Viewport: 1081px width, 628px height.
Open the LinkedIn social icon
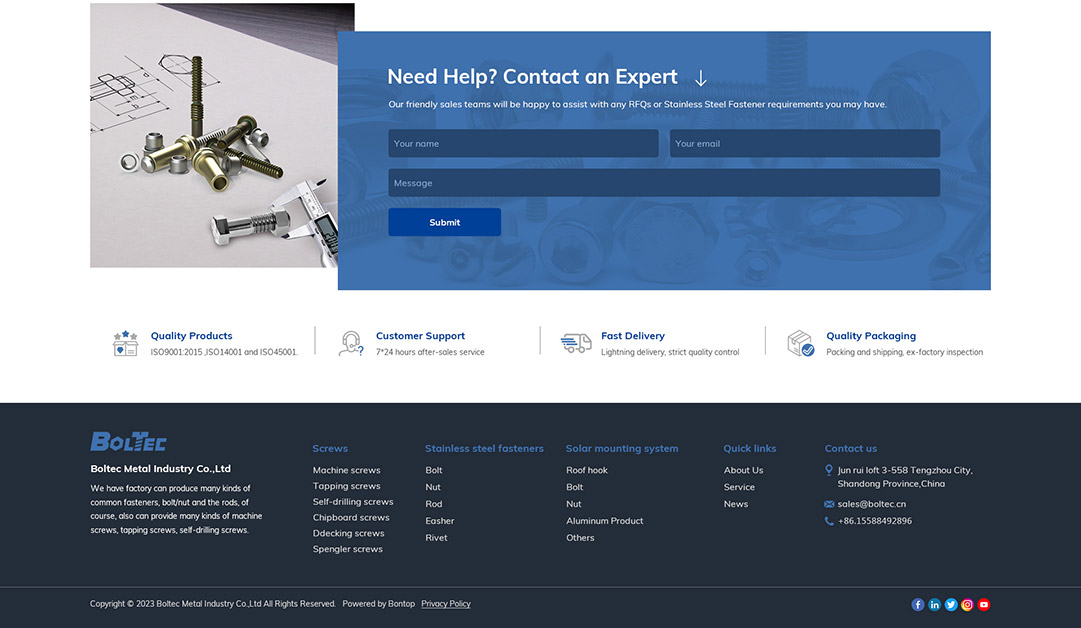tap(934, 604)
